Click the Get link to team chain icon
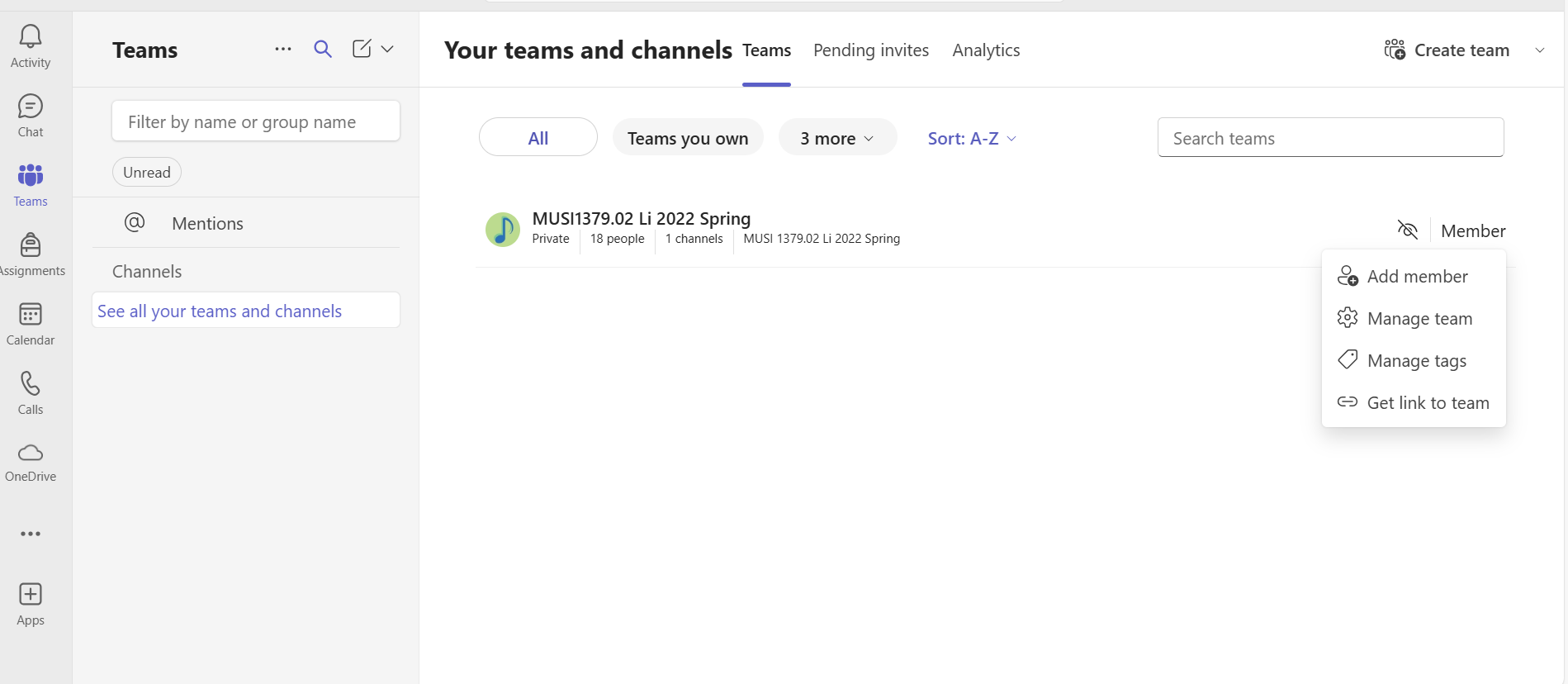Image resolution: width=1568 pixels, height=684 pixels. pos(1348,402)
